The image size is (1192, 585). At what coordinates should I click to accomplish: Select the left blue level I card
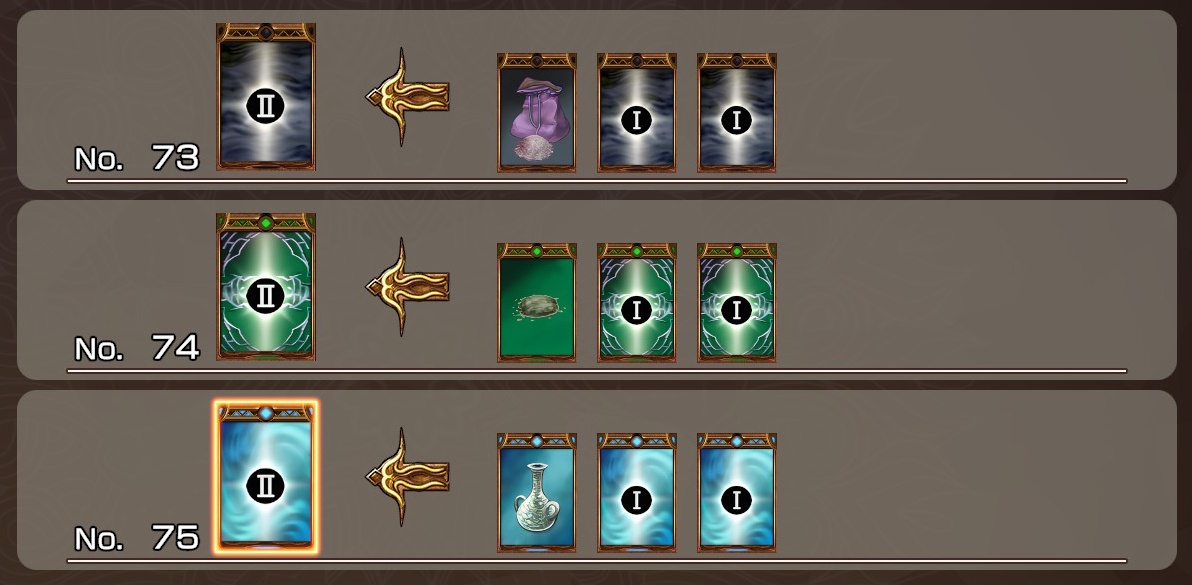[x=636, y=492]
